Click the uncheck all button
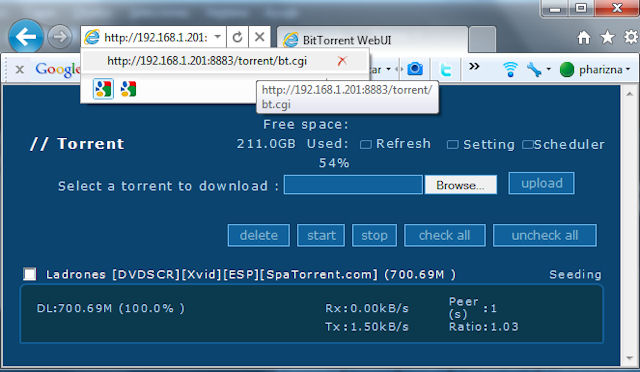Viewport: 640px width, 372px height. point(545,235)
